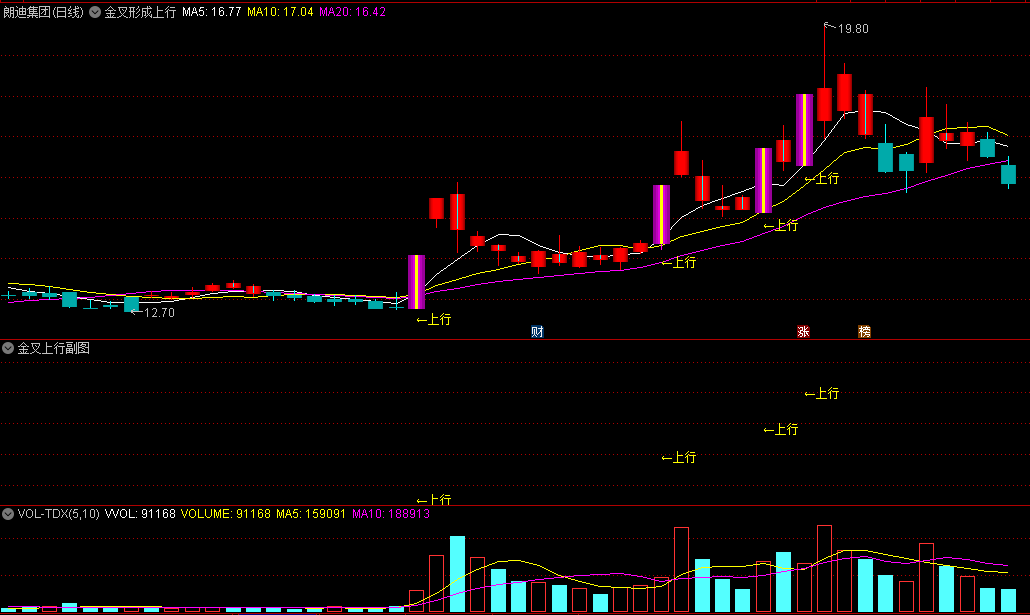Click the MA5: 16.77 label
This screenshot has width=1030, height=615.
[x=212, y=12]
